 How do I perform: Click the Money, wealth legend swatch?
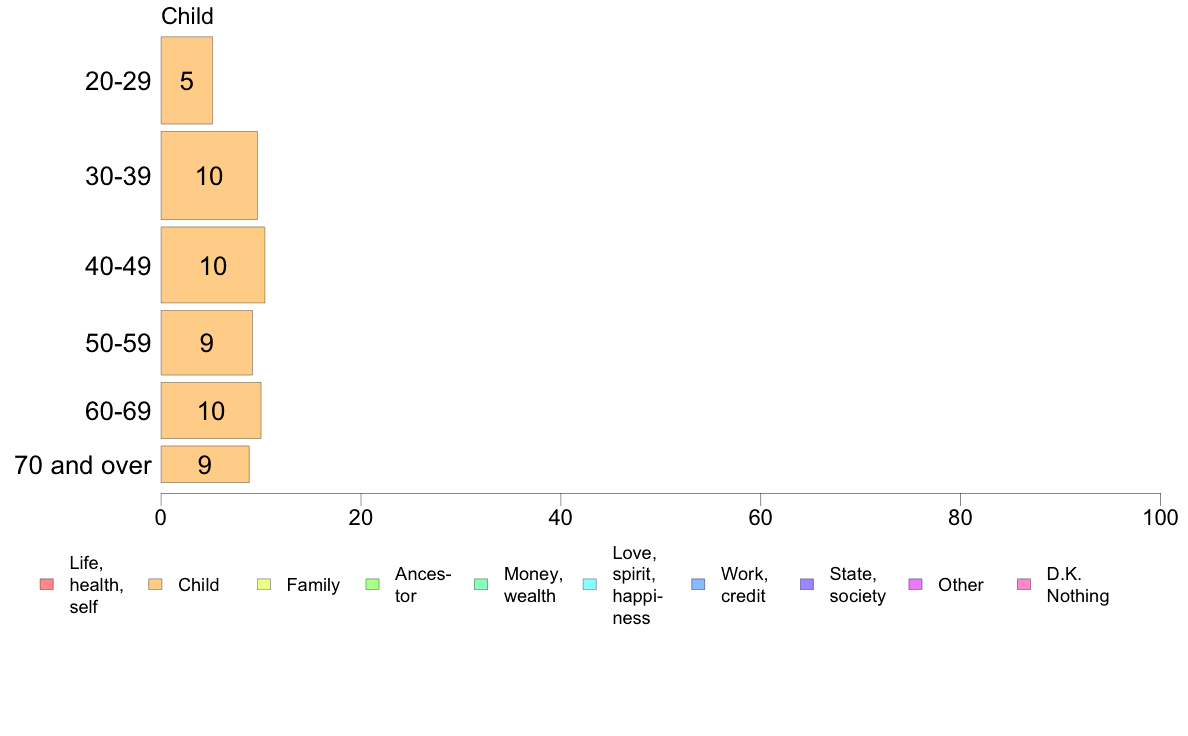(481, 584)
